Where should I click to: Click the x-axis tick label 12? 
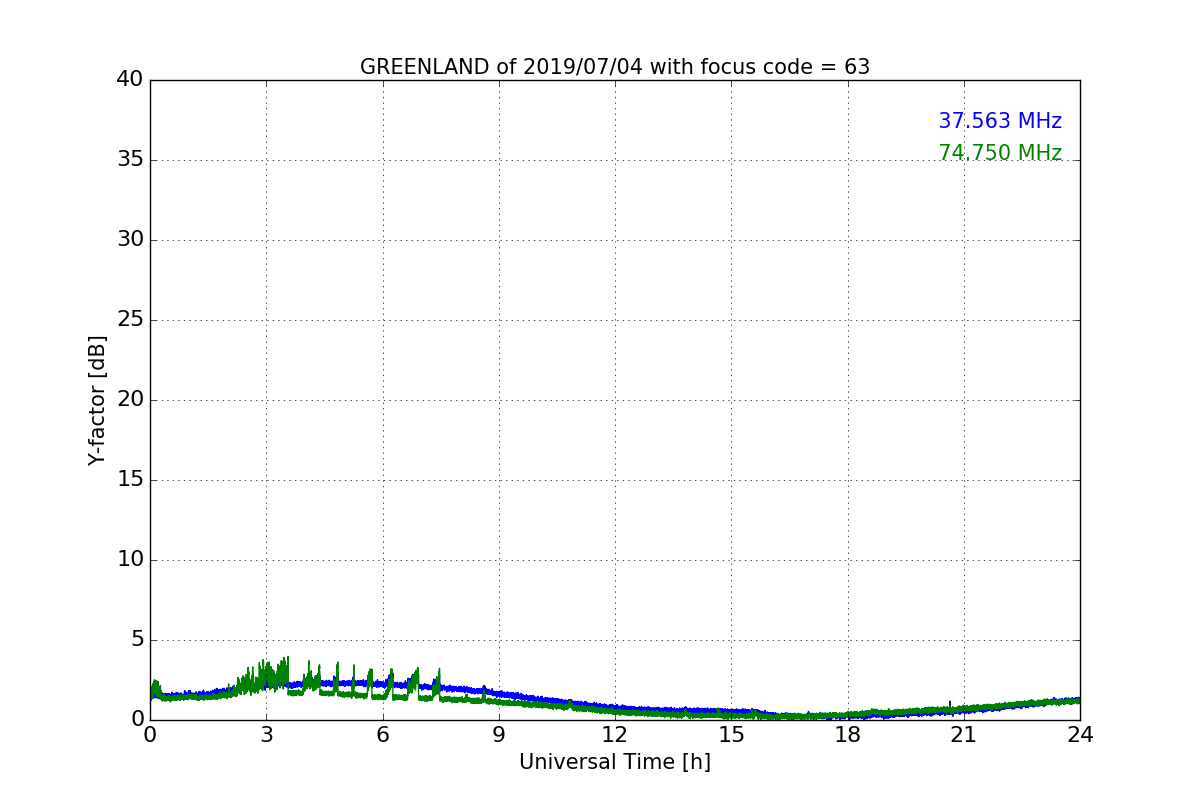tap(615, 735)
